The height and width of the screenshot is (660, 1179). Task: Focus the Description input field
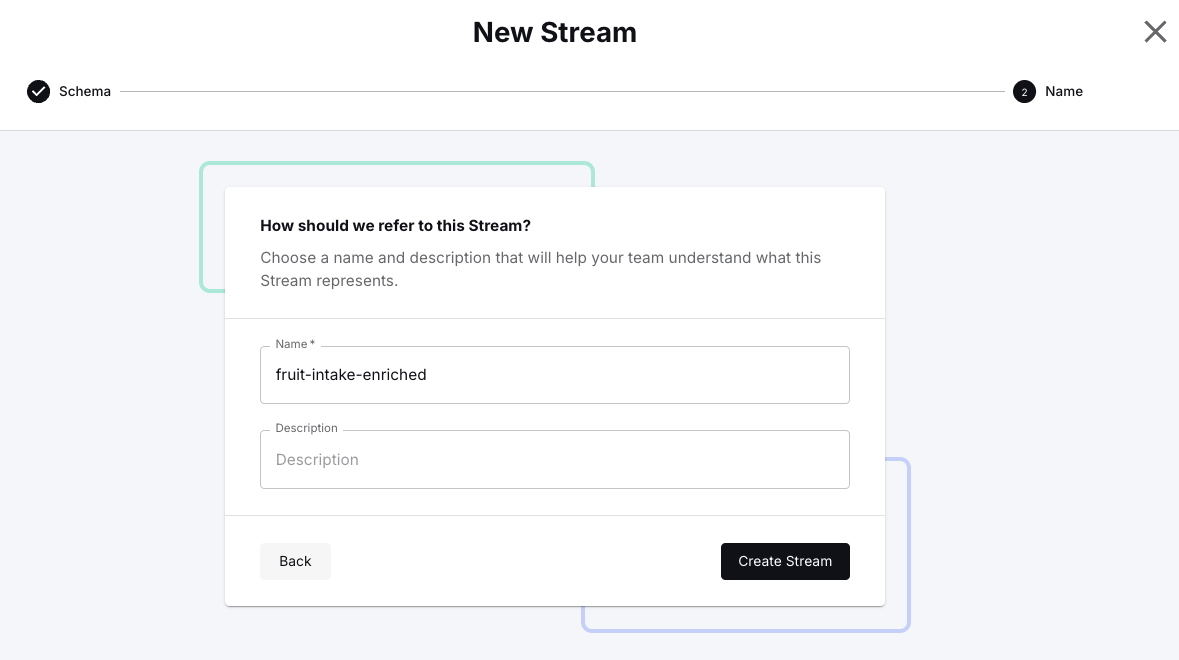pos(555,459)
